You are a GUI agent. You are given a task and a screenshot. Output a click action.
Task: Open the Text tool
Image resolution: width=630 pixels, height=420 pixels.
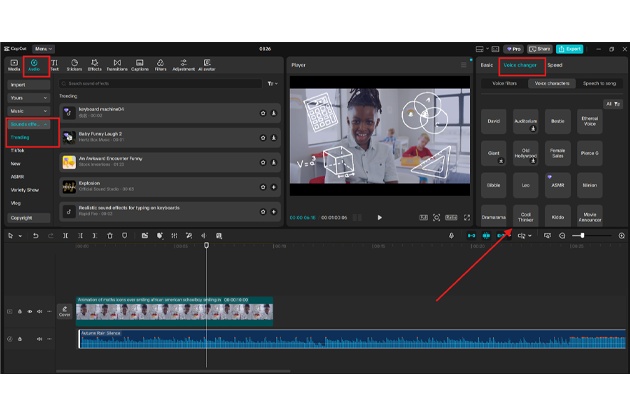(x=55, y=65)
